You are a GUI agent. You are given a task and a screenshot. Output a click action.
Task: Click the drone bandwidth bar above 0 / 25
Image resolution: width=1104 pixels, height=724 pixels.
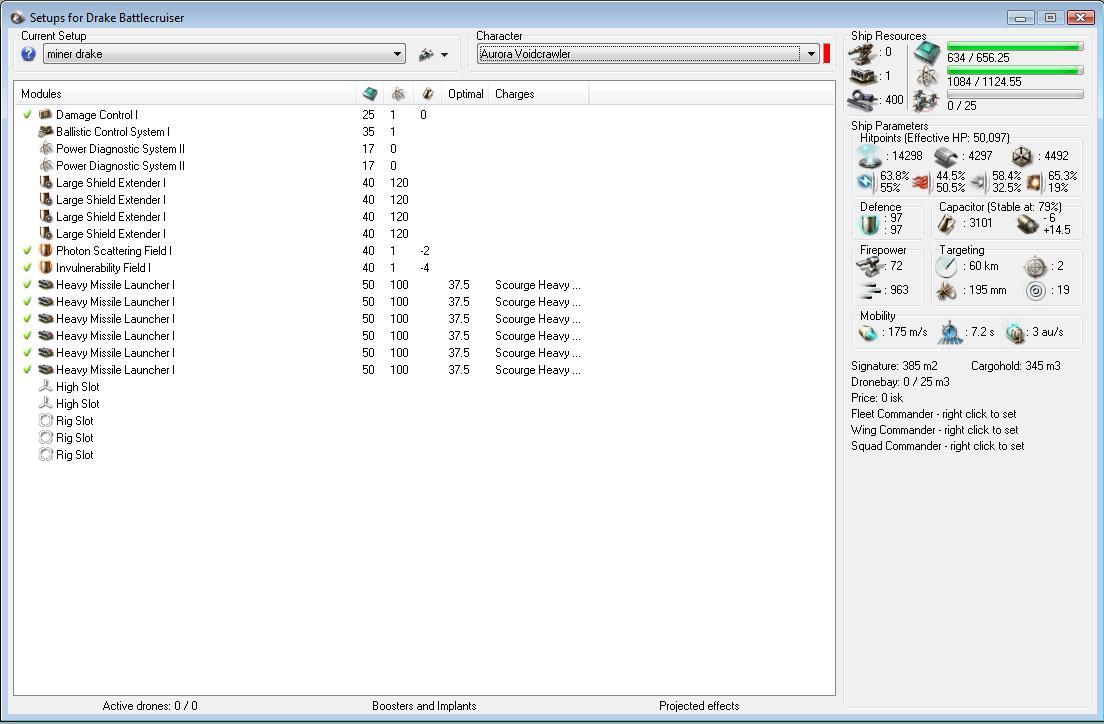(1015, 94)
